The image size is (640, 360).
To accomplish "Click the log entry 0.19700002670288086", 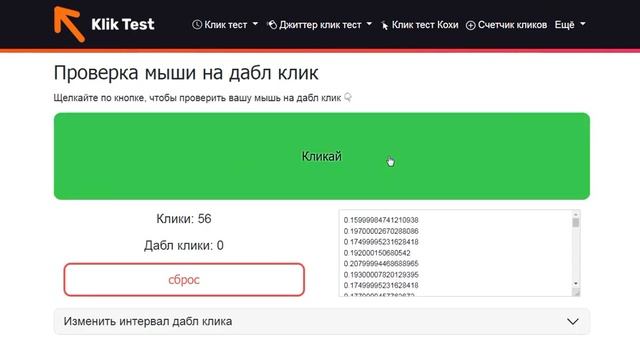I will (x=381, y=231).
